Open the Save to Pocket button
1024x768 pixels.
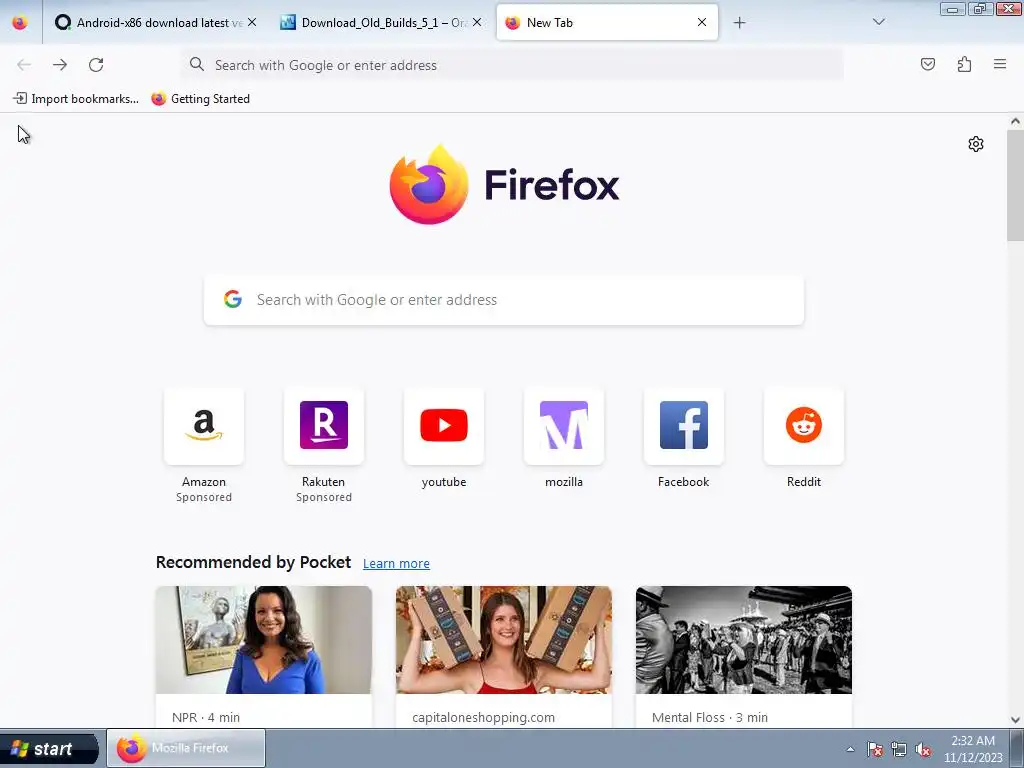coord(927,64)
